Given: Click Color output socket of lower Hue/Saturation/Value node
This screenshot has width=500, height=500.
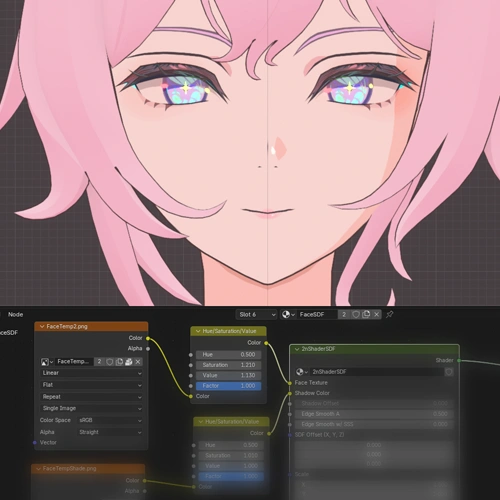Looking at the screenshot, I should (x=269, y=433).
